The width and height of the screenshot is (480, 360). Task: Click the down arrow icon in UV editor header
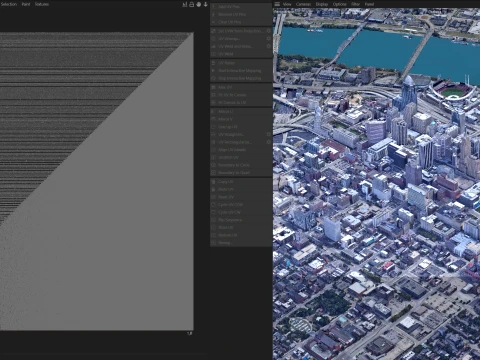206,4
